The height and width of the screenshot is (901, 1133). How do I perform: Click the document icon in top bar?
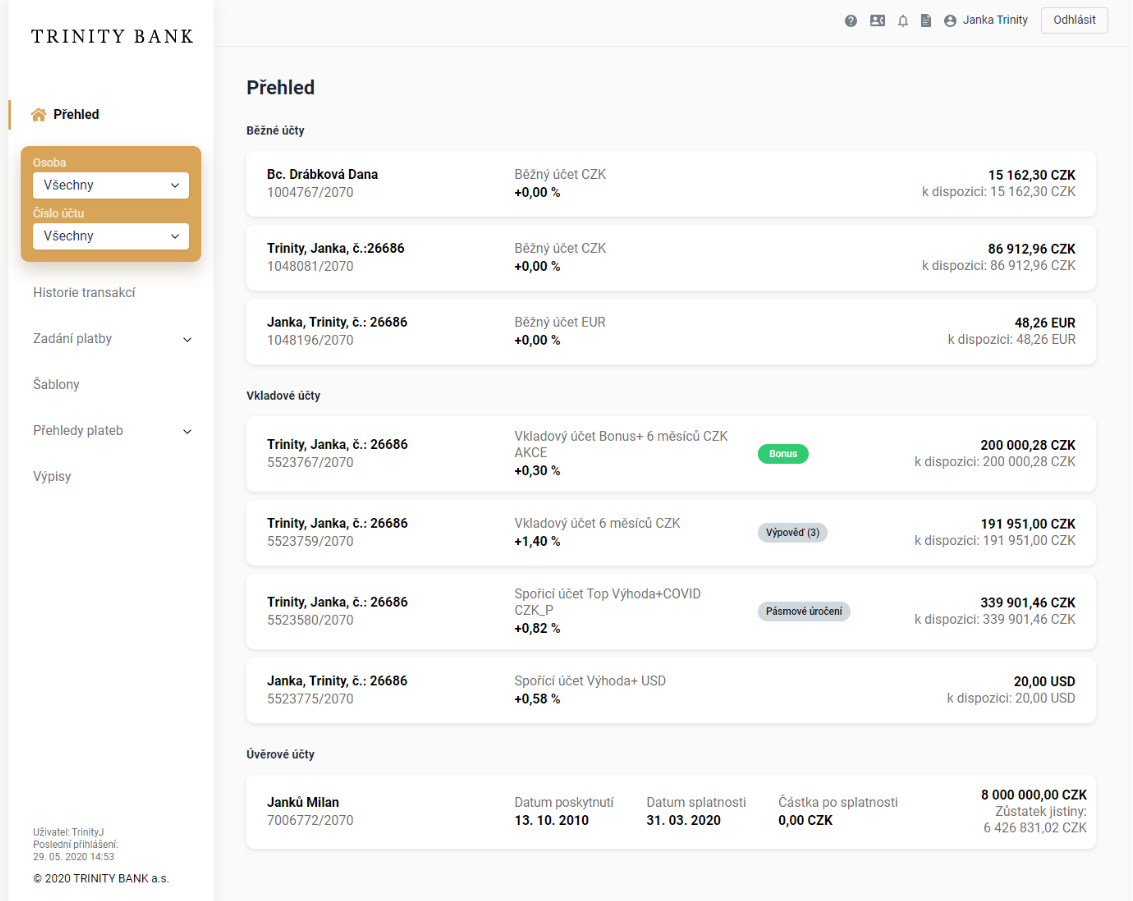[x=926, y=21]
